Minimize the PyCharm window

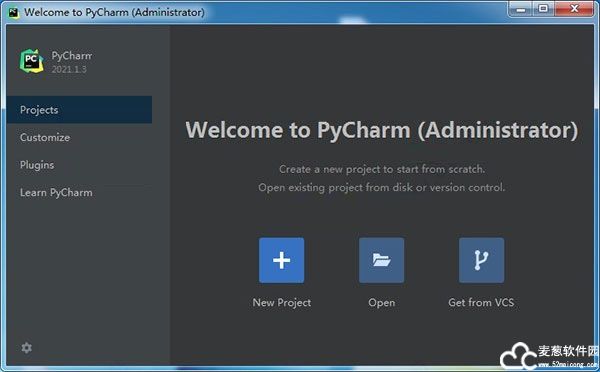[x=521, y=9]
